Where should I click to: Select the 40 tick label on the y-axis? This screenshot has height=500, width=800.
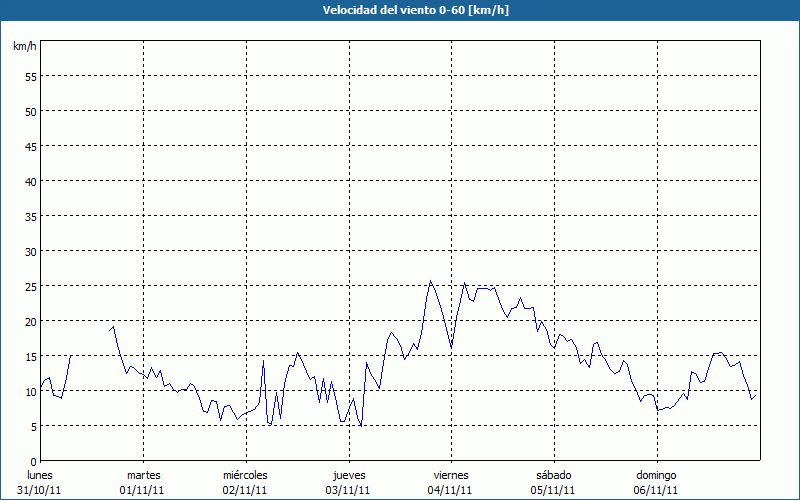[31, 181]
